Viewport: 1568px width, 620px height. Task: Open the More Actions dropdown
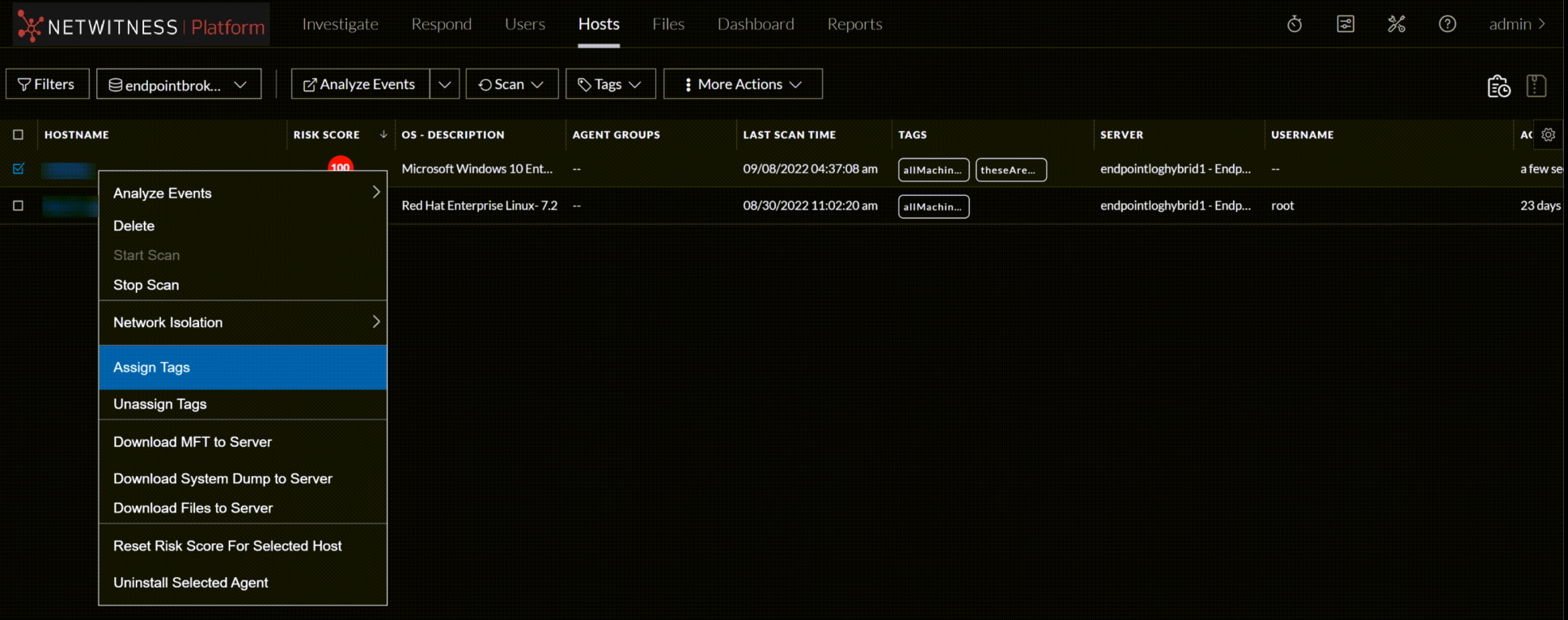743,84
